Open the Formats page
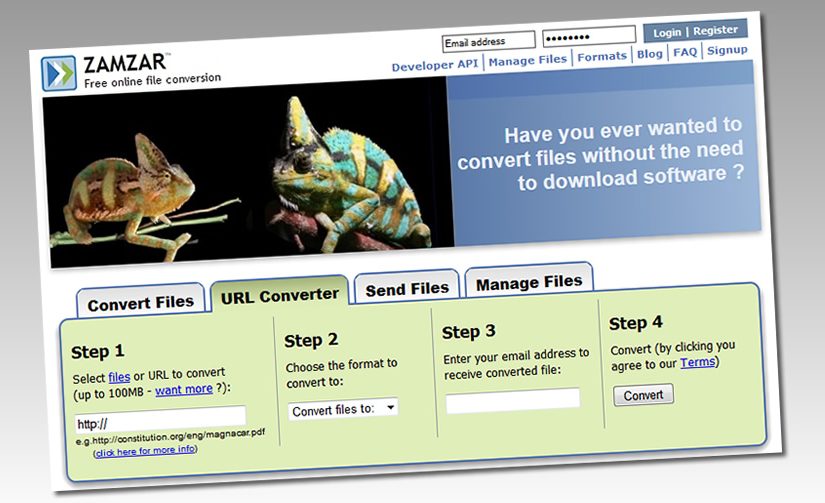825x503 pixels. [602, 56]
